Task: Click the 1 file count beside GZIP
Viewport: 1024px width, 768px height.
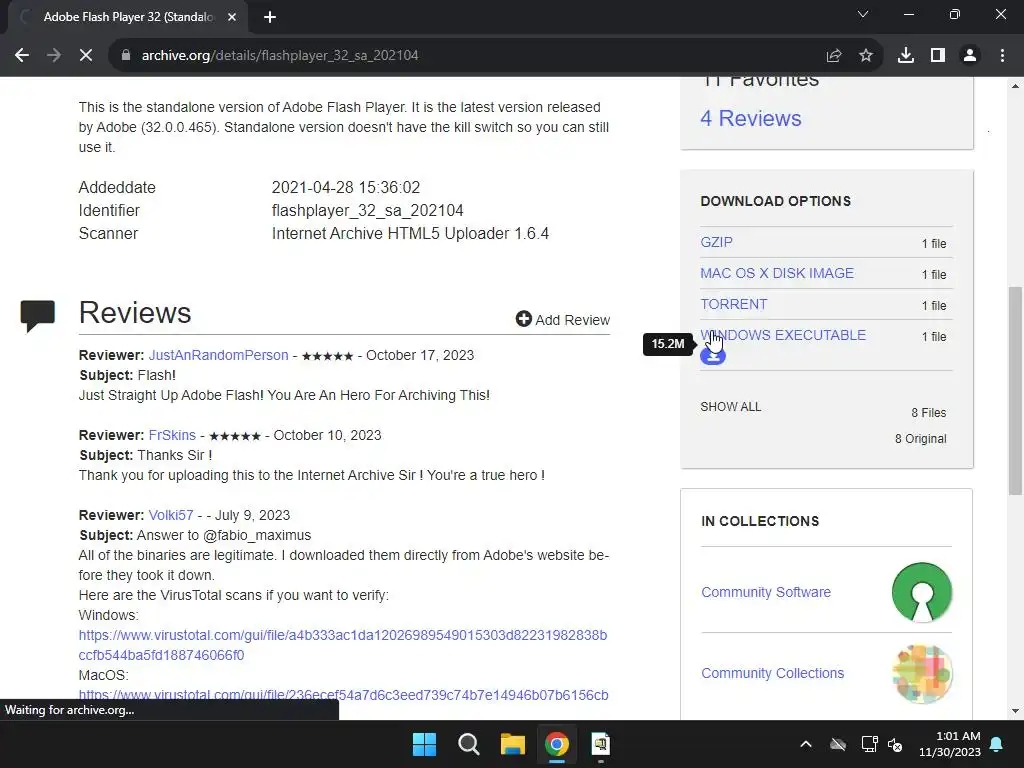Action: pos(934,244)
